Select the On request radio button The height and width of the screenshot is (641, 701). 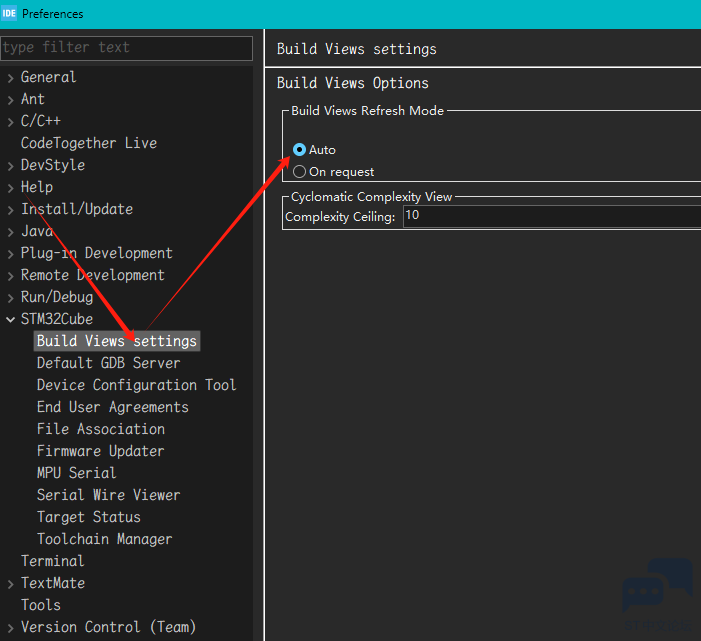299,172
